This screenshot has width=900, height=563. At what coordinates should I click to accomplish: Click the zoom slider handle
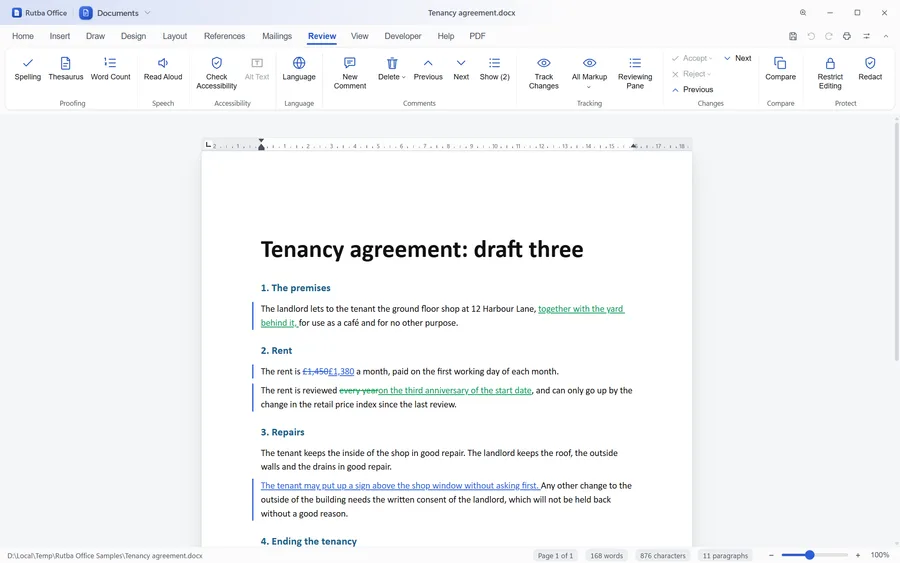(809, 555)
